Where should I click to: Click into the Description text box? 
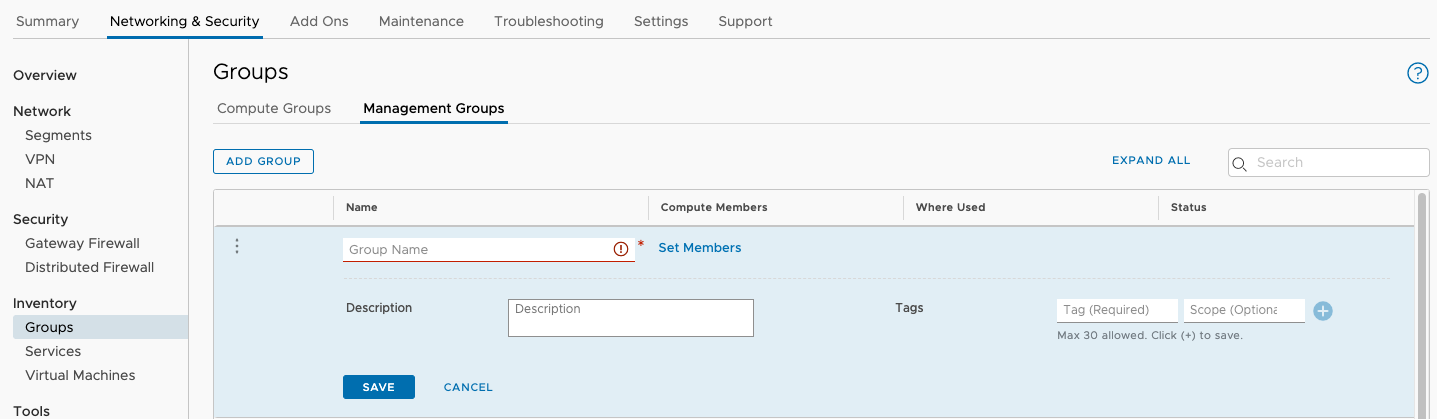point(630,317)
